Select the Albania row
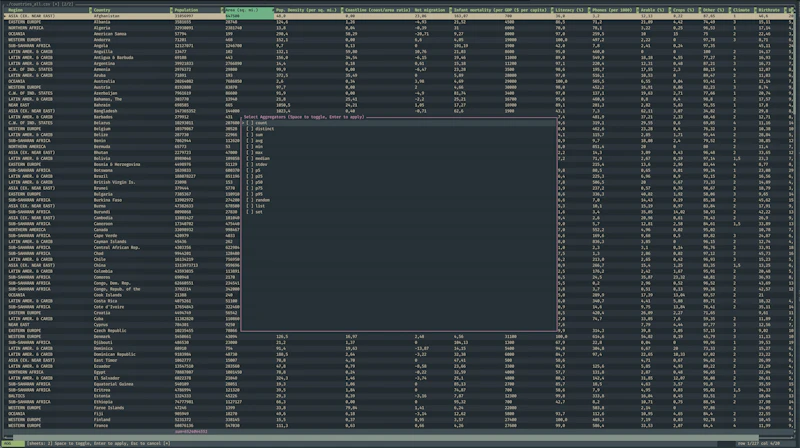The width and height of the screenshot is (800, 448). (x=400, y=22)
